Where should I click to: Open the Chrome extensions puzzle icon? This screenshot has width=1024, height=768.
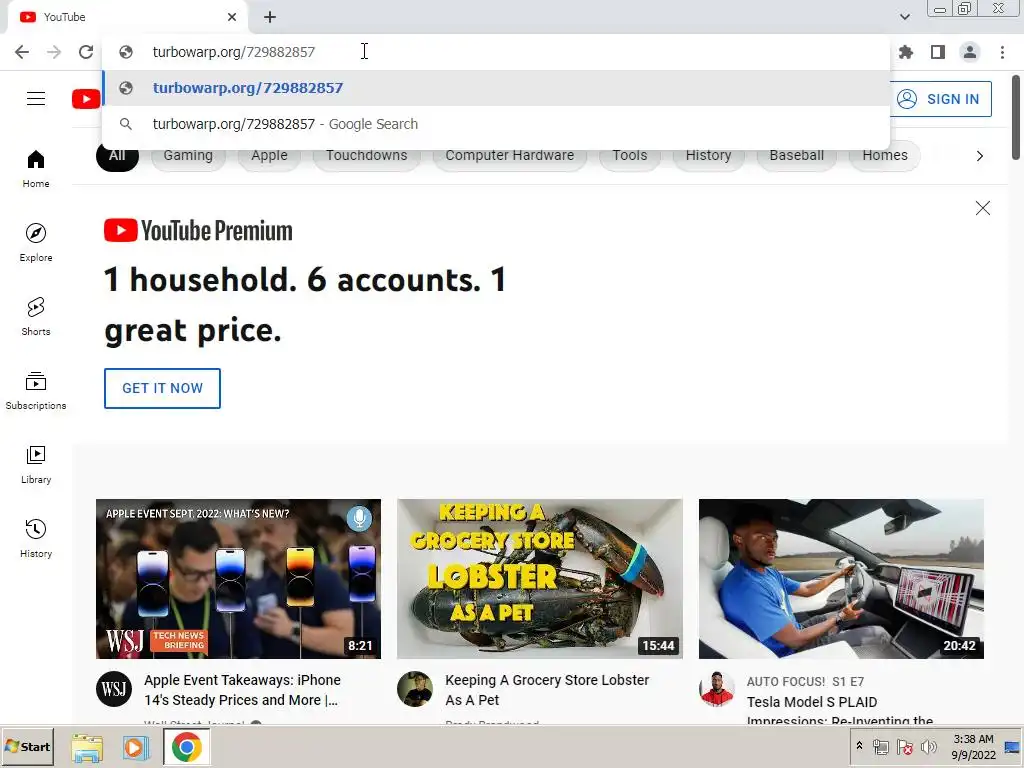tap(906, 52)
